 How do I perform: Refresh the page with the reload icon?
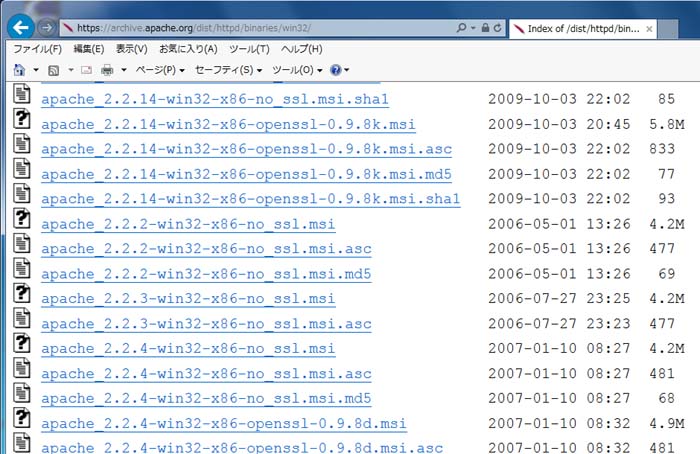pyautogui.click(x=497, y=28)
